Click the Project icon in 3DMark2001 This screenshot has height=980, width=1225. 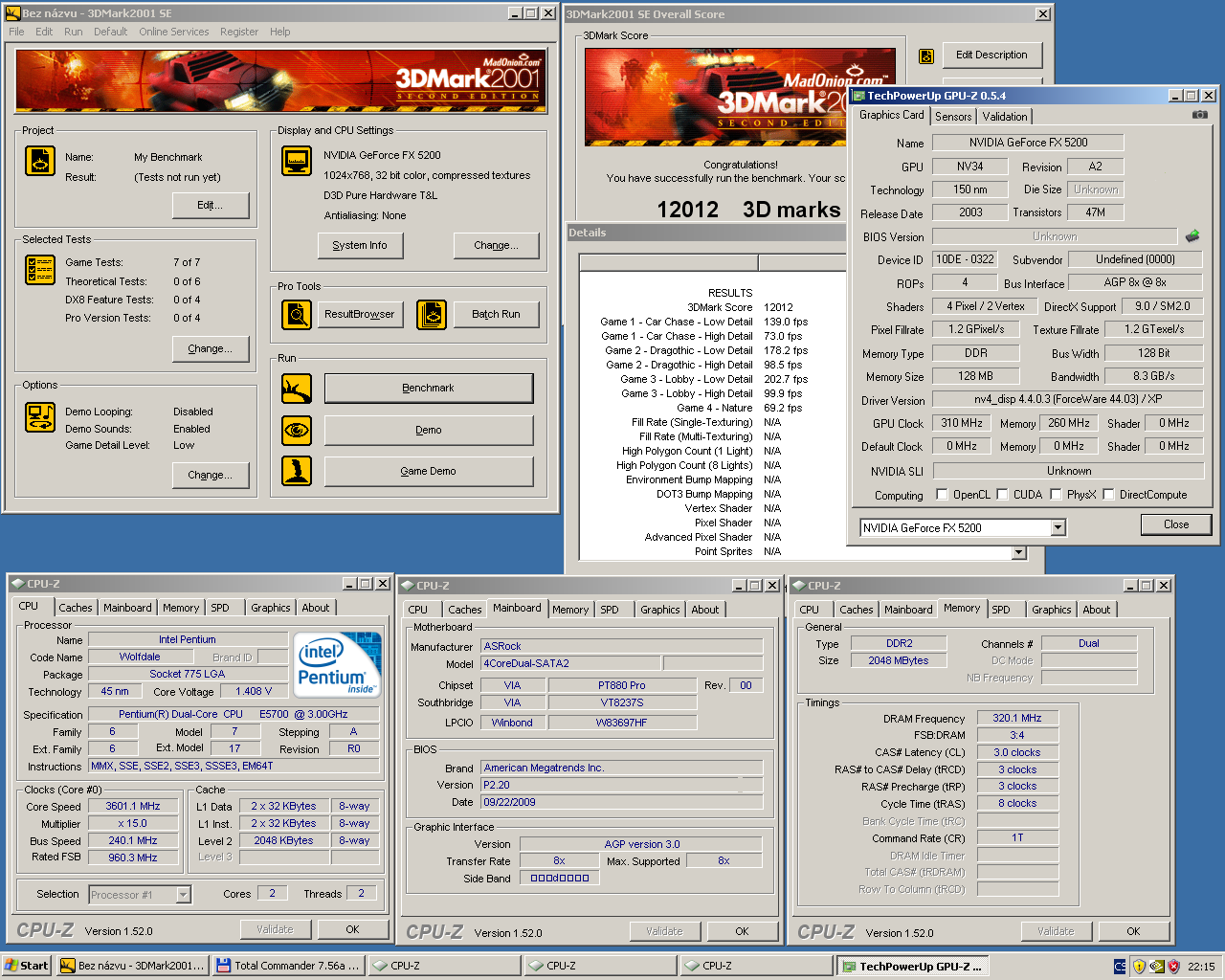pyautogui.click(x=40, y=161)
